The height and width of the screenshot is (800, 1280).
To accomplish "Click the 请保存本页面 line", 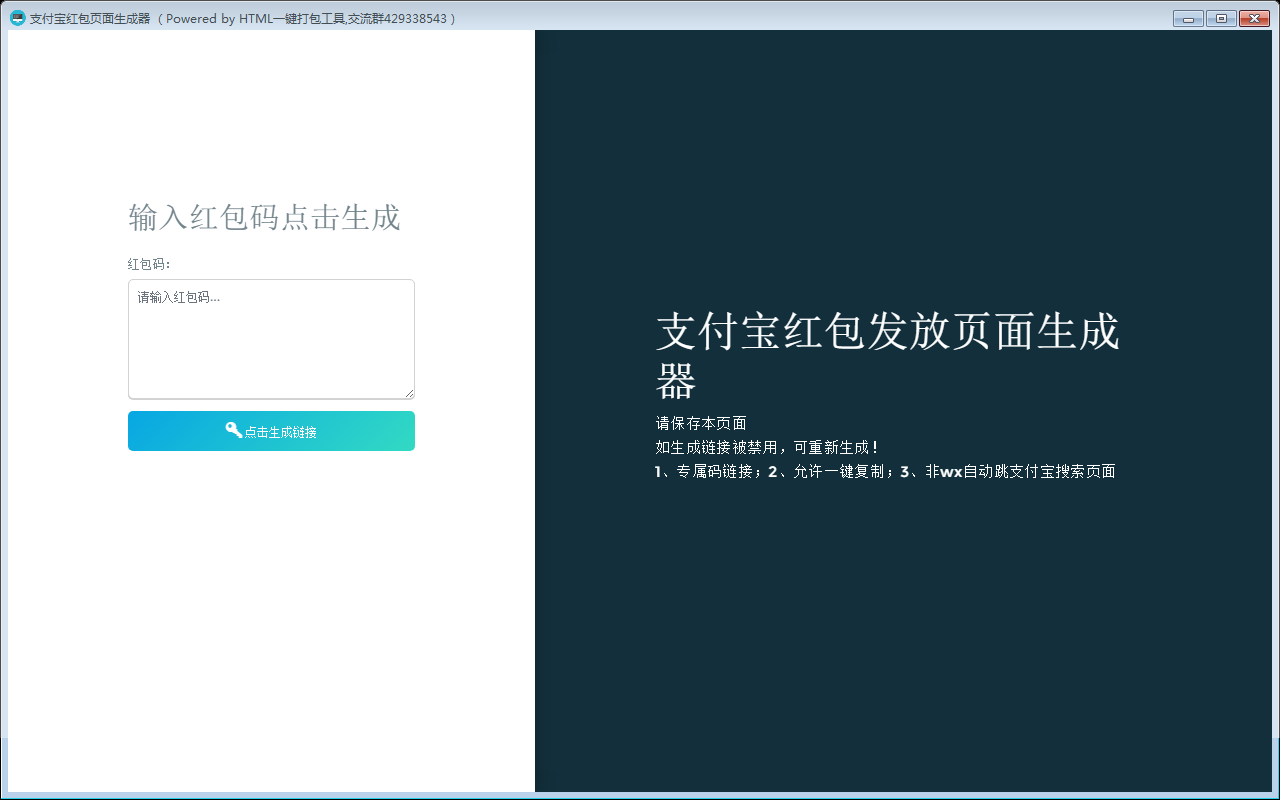I will (701, 423).
